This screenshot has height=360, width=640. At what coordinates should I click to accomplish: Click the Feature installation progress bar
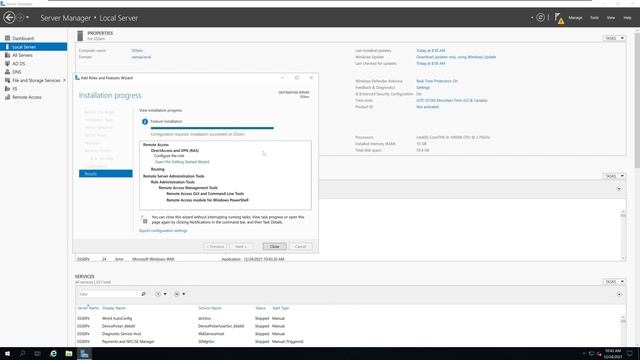coord(212,128)
